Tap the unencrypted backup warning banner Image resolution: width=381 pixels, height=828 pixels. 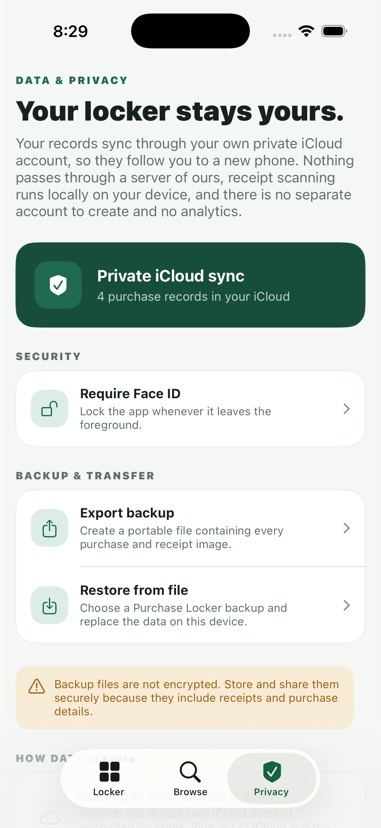(x=185, y=698)
